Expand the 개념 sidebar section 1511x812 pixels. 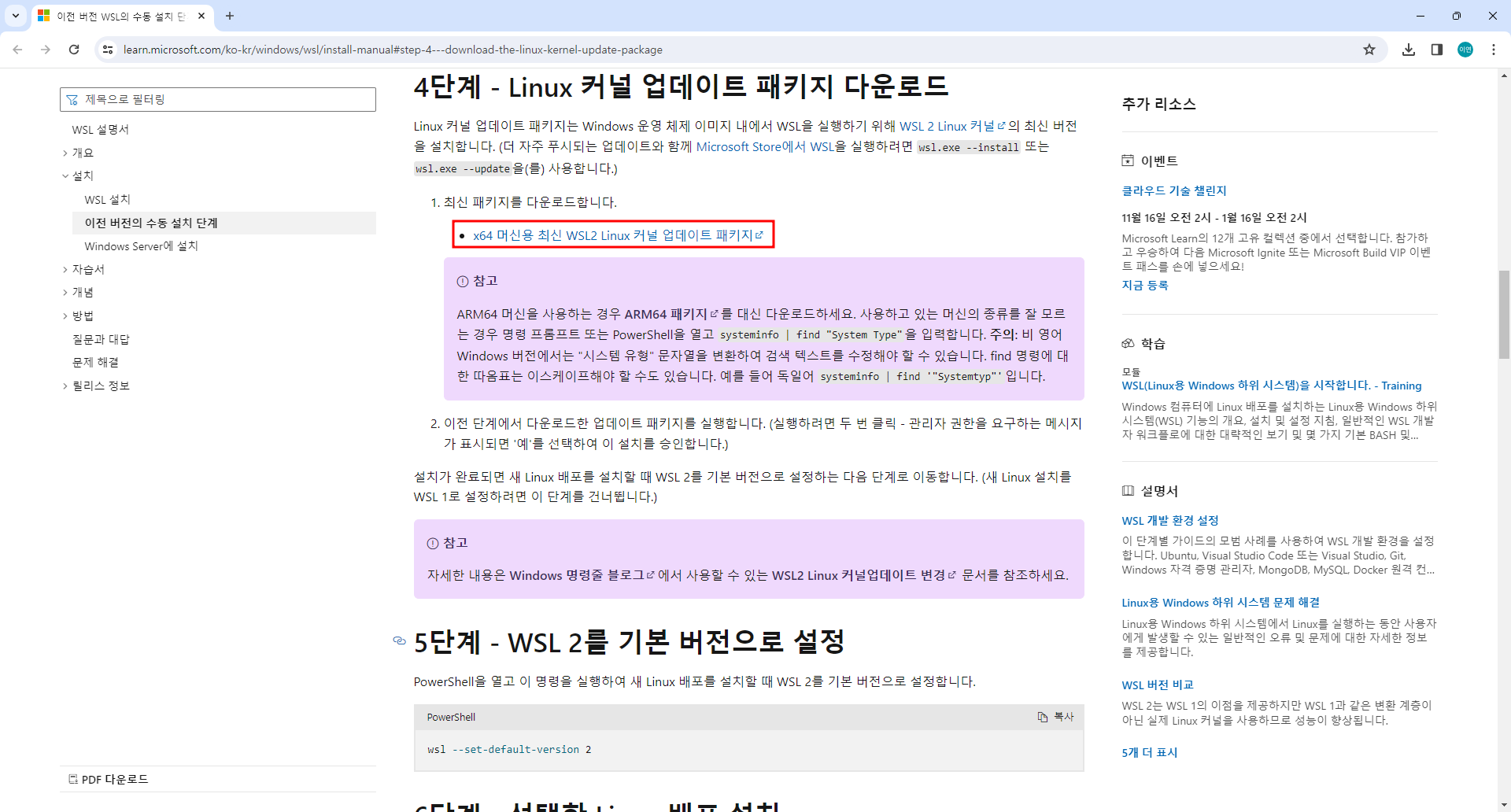(79, 292)
